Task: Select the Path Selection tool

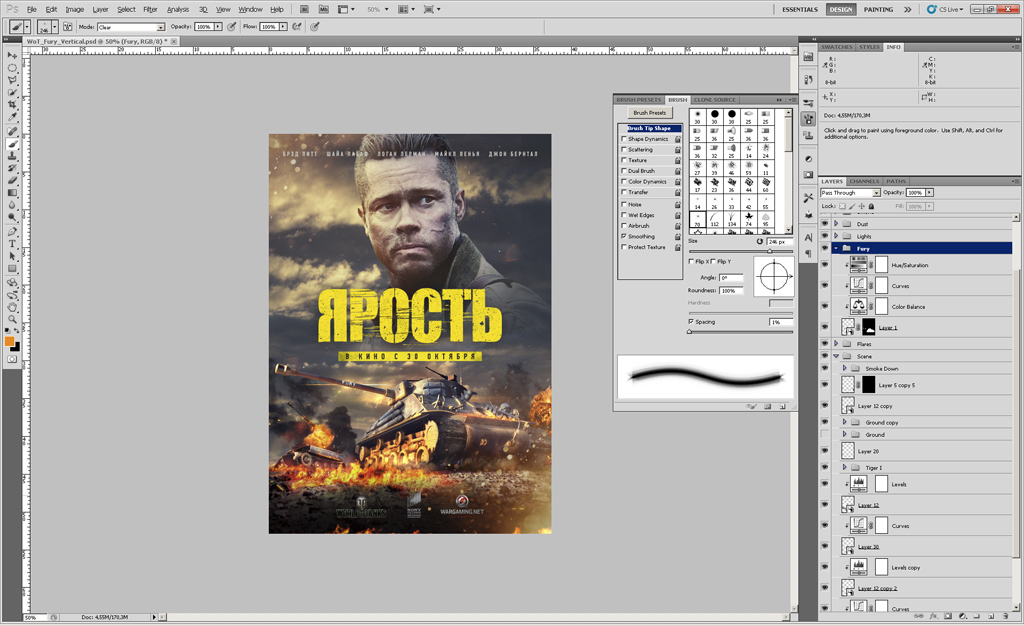Action: [x=12, y=257]
